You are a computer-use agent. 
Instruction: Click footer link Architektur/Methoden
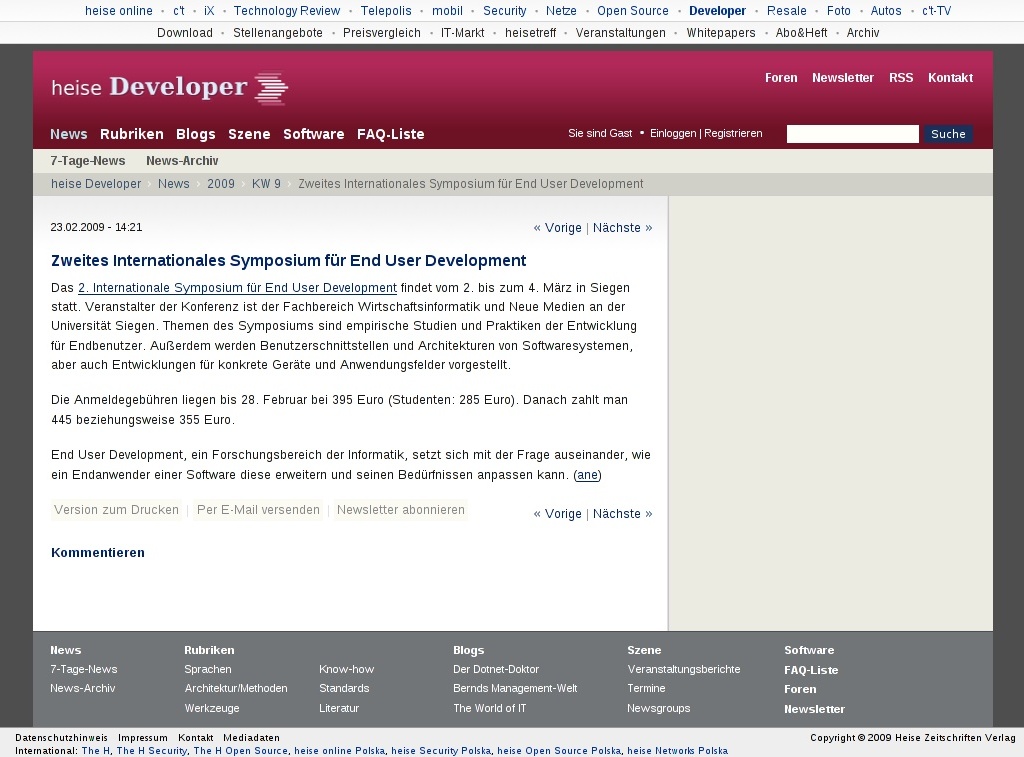pyautogui.click(x=236, y=688)
